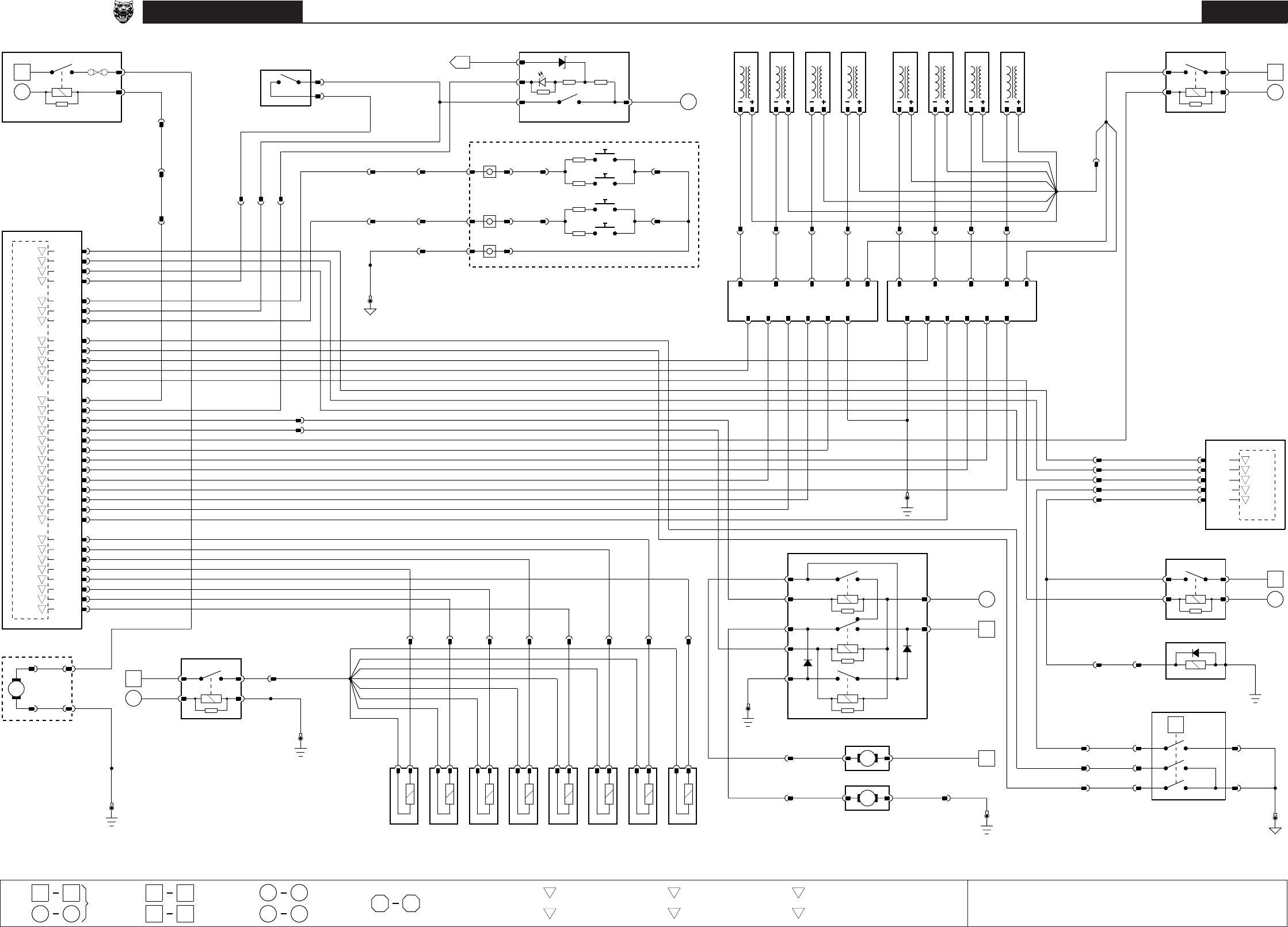Click square terminal beside mid-right relay

point(1275,579)
